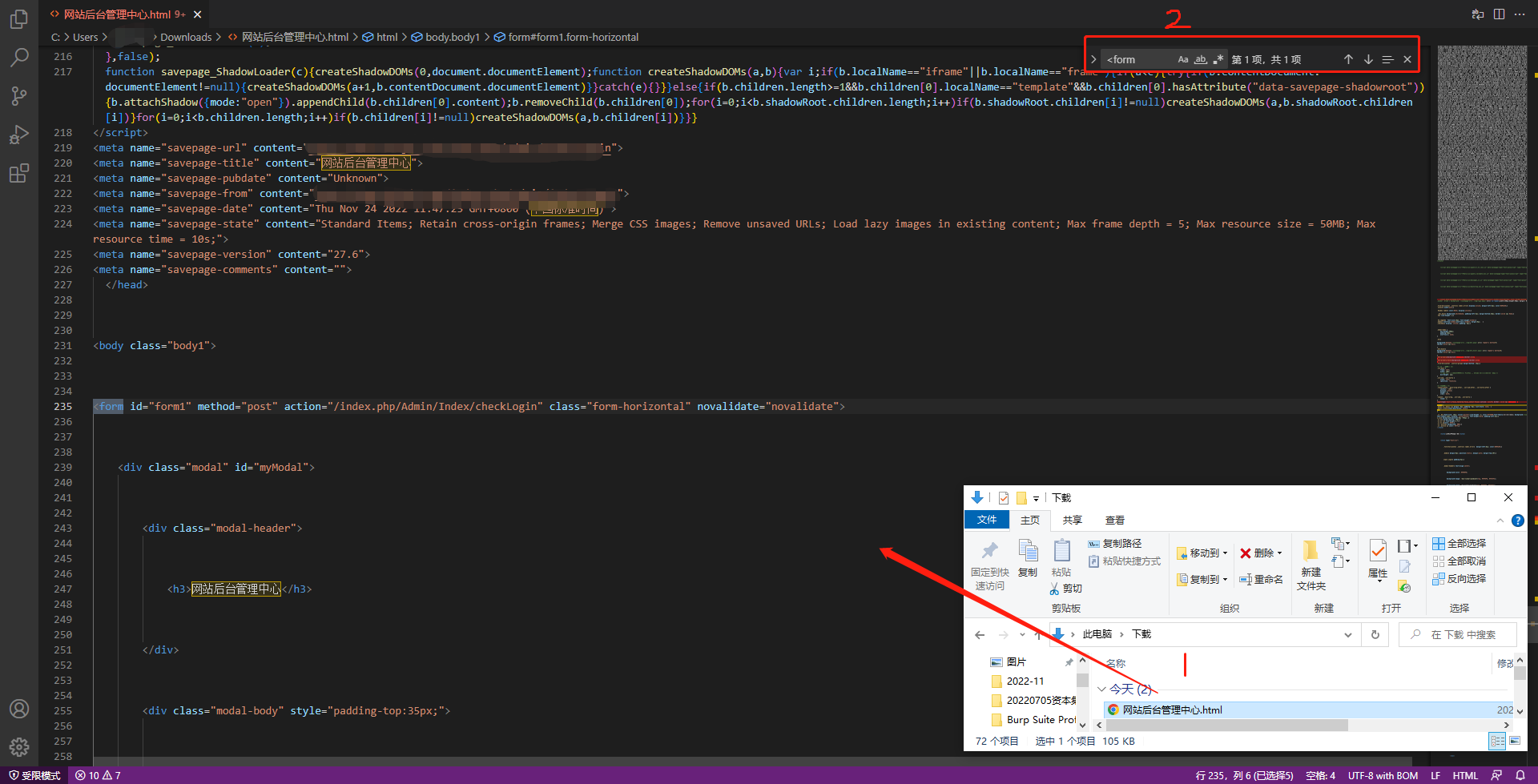Image resolution: width=1538 pixels, height=784 pixels.
Task: Click the feedback icon in status bar
Action: (1496, 775)
